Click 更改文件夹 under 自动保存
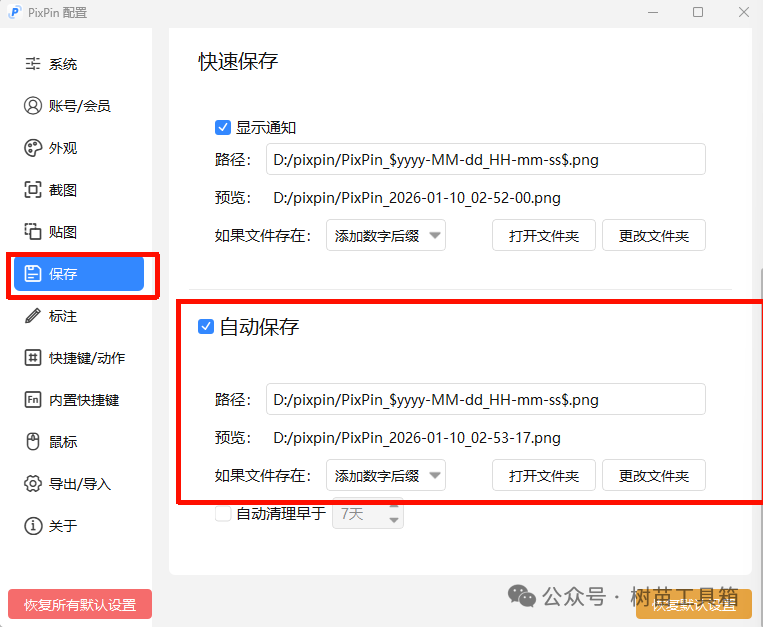This screenshot has height=627, width=763. [654, 475]
